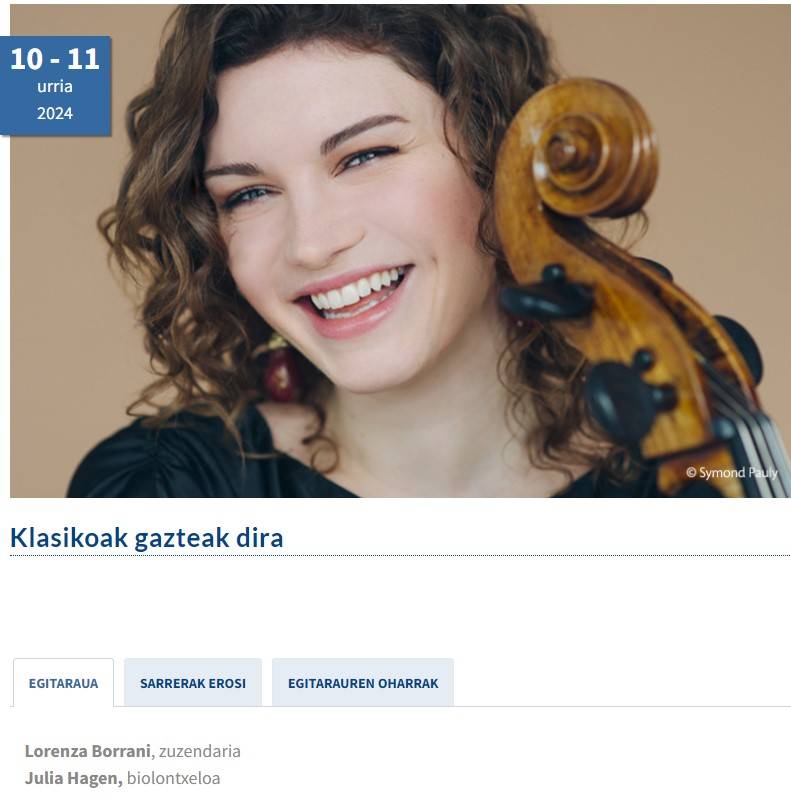Viewport: 791px width, 800px height.
Task: Click the Lorenza Borrani name
Action: click(x=88, y=751)
